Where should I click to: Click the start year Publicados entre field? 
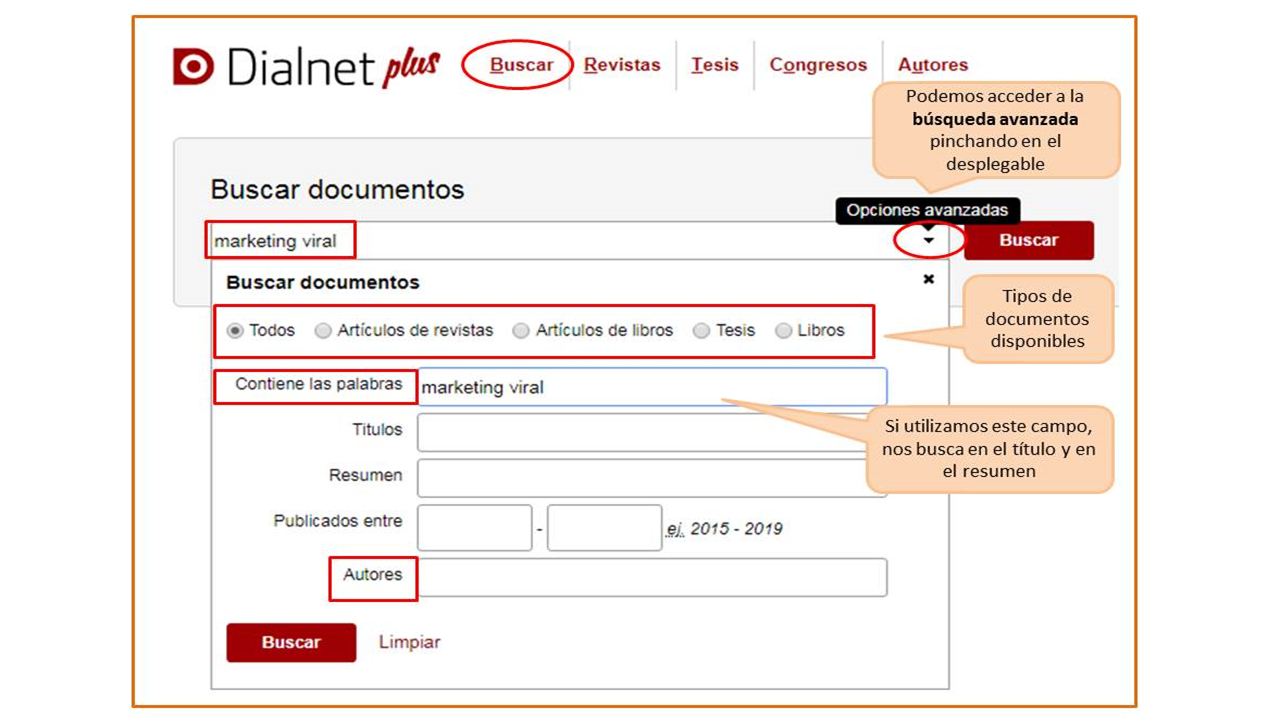point(474,527)
